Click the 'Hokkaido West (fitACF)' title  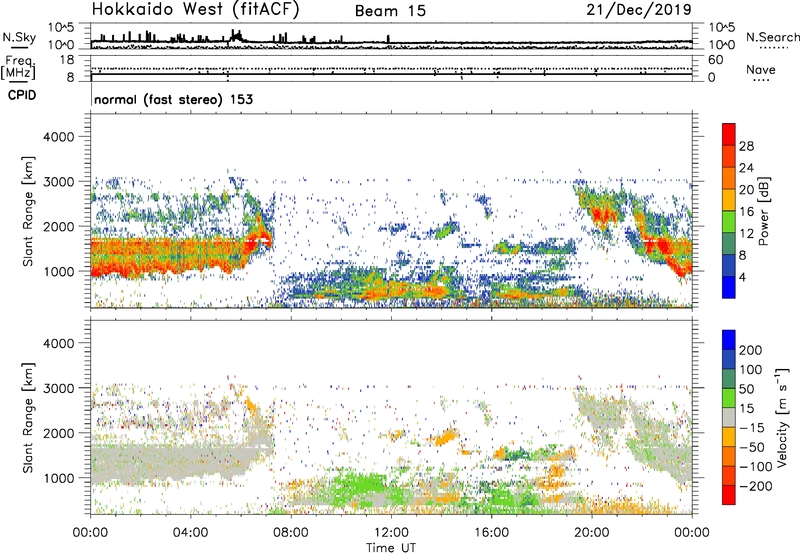point(195,9)
